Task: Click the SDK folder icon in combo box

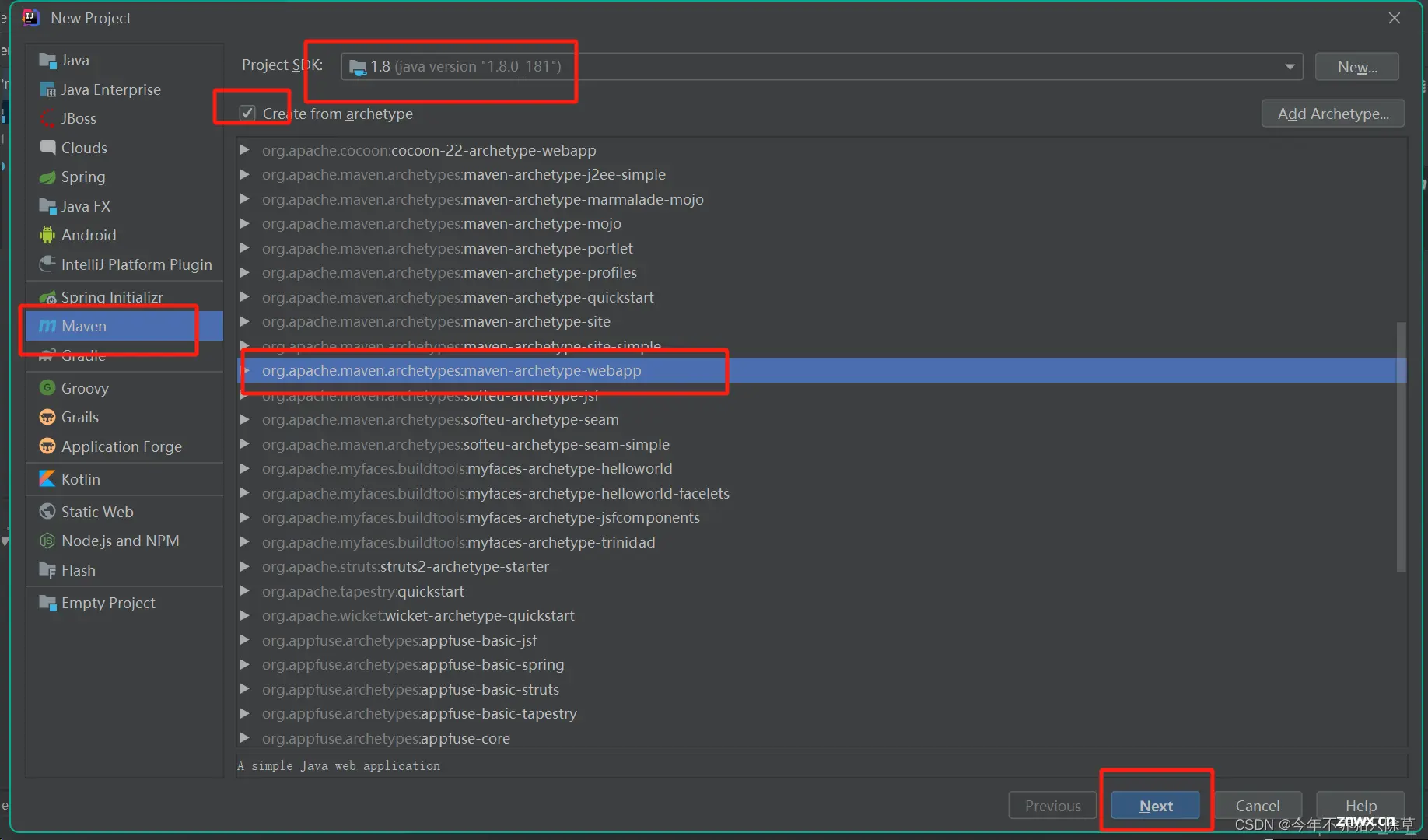Action: [x=358, y=67]
